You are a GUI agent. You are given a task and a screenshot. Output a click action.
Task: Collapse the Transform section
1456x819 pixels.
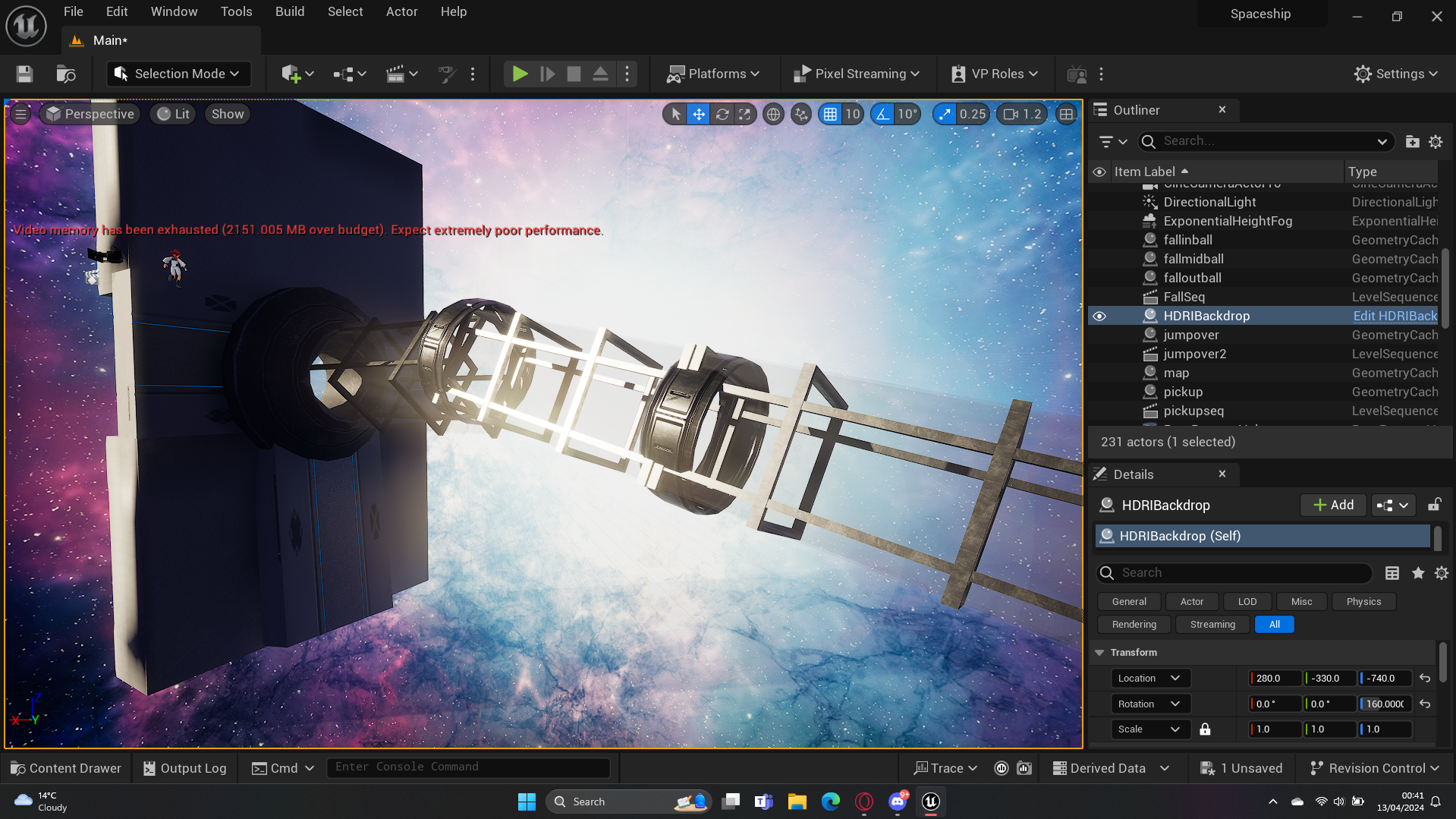(1099, 653)
